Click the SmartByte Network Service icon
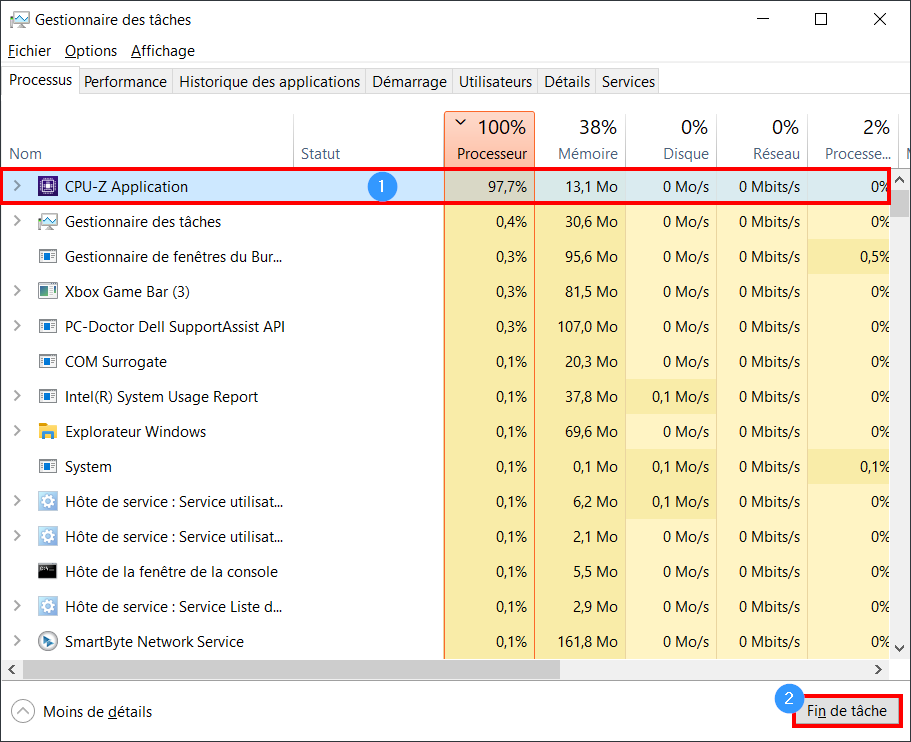 (48, 641)
